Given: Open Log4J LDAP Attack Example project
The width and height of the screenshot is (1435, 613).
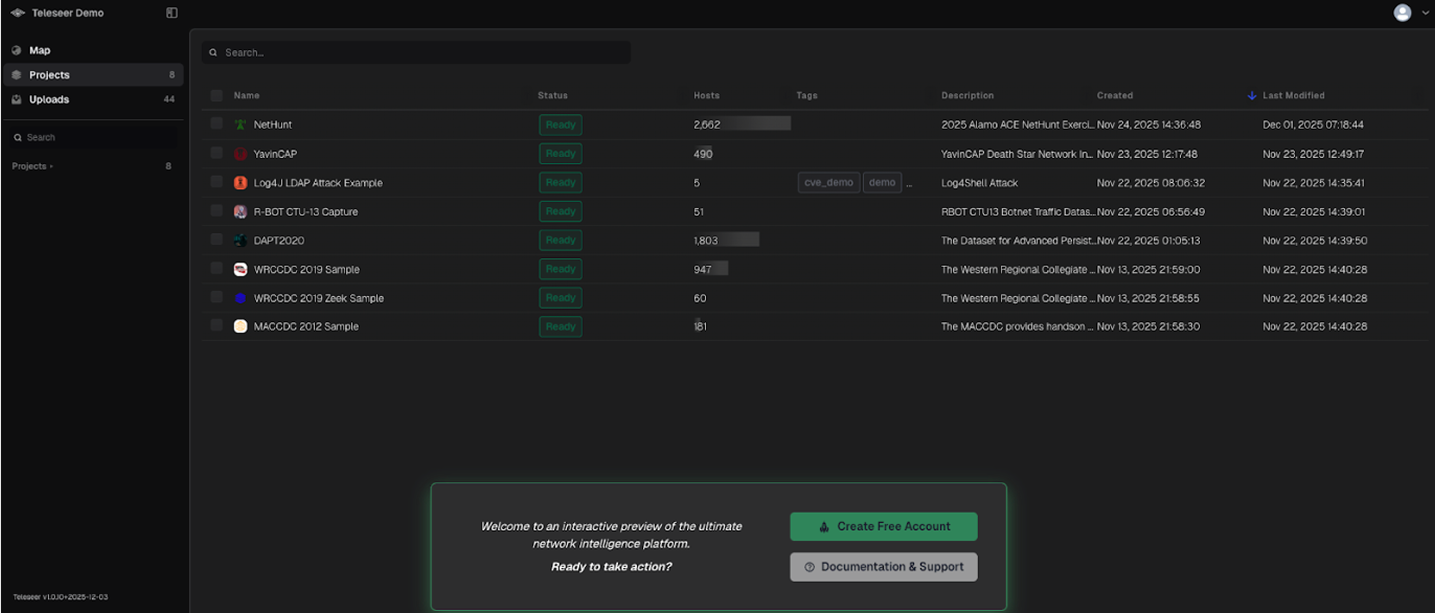Looking at the screenshot, I should tap(318, 183).
